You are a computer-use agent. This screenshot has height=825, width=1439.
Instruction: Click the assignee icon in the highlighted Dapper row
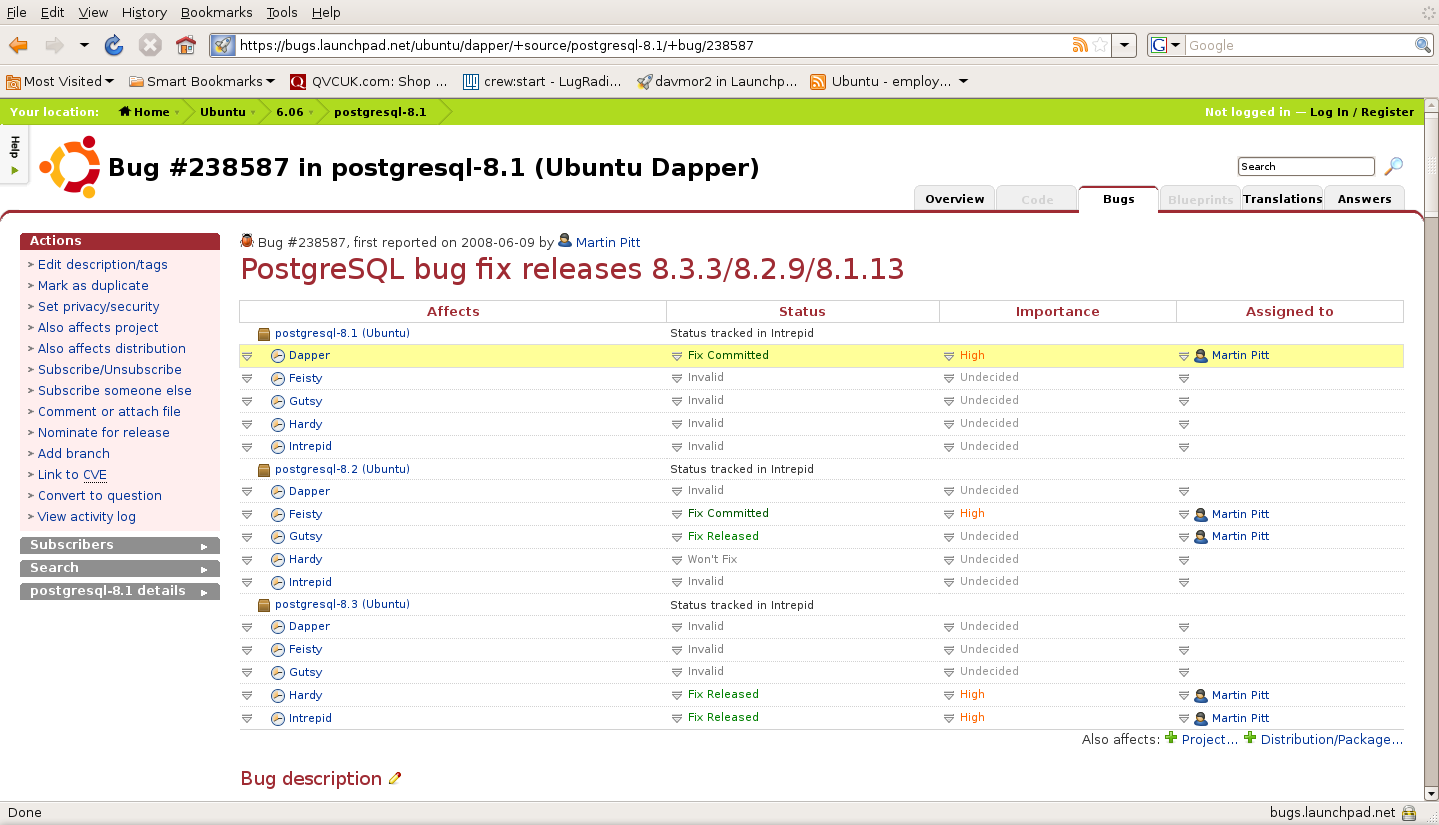[x=1201, y=356]
